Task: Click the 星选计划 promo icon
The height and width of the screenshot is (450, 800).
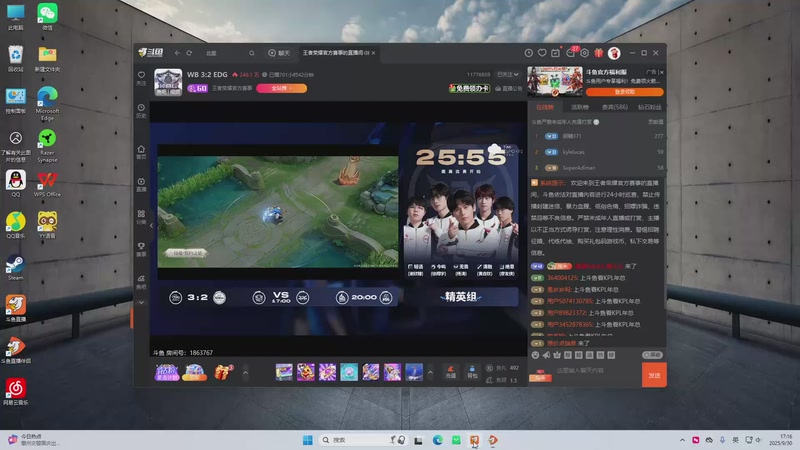Action: pos(167,372)
